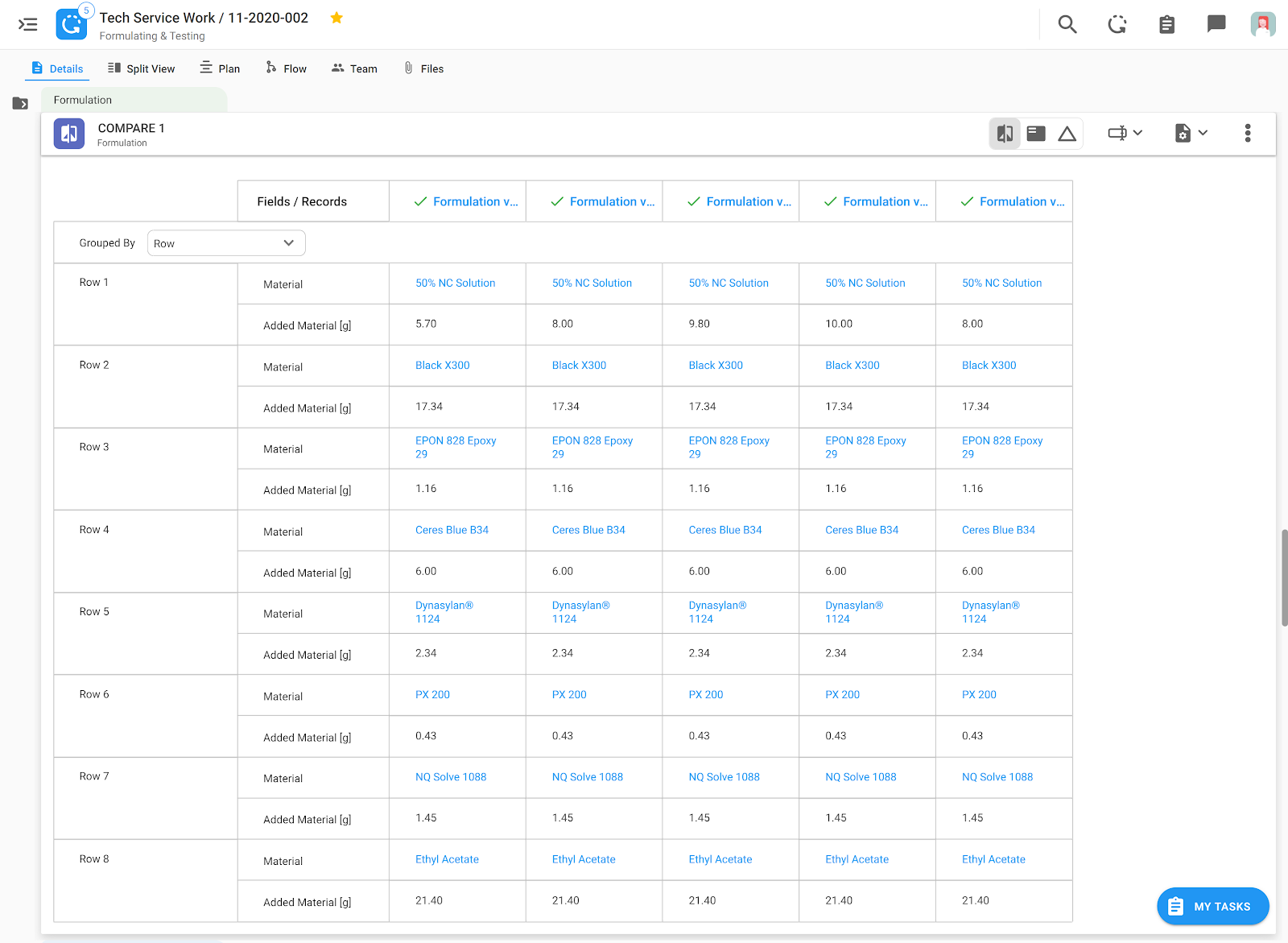Open first Formulation v... column header link
Image resolution: width=1288 pixels, height=943 pixels.
[476, 201]
